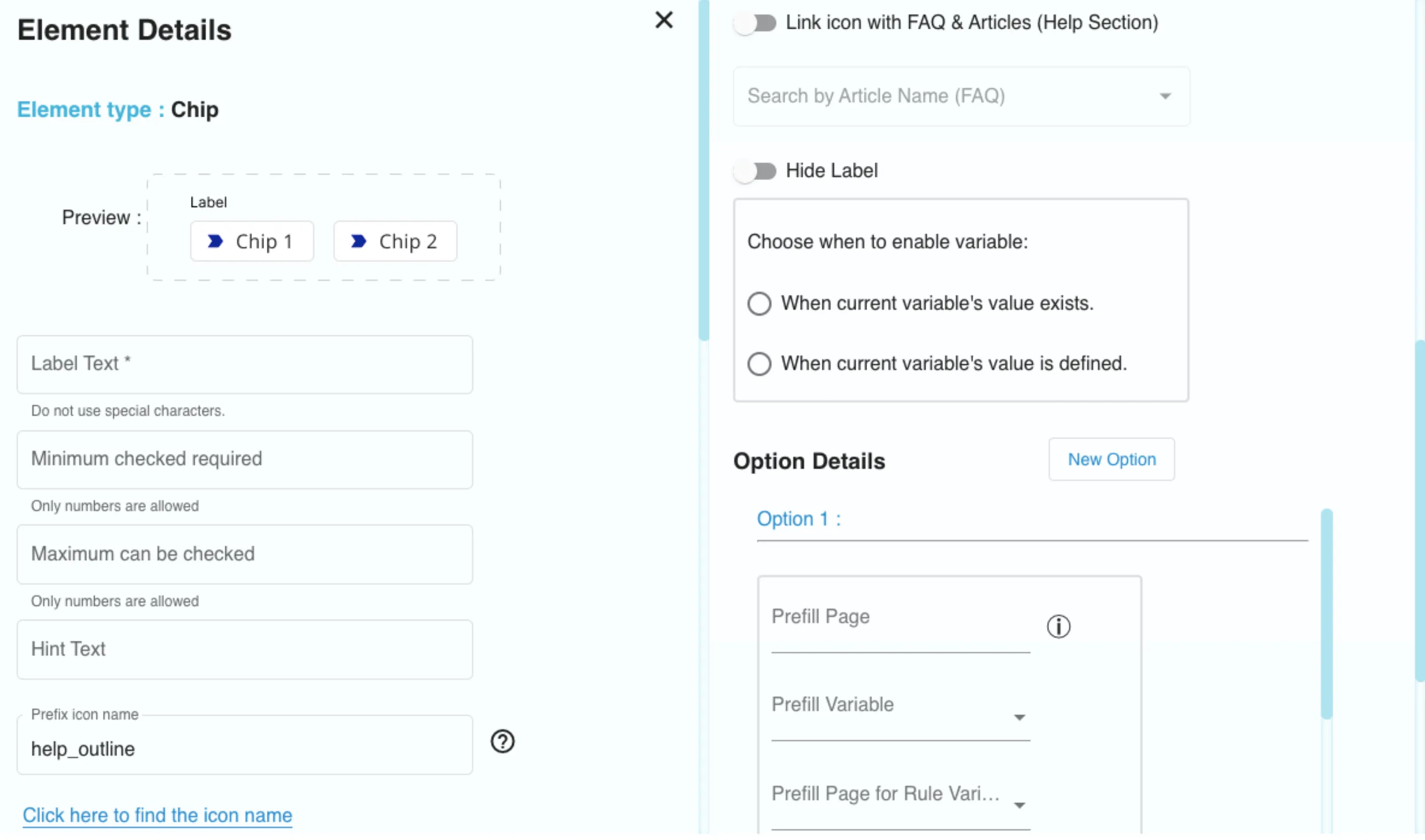Image resolution: width=1425 pixels, height=840 pixels.
Task: Close the Element Details panel
Action: click(x=664, y=20)
